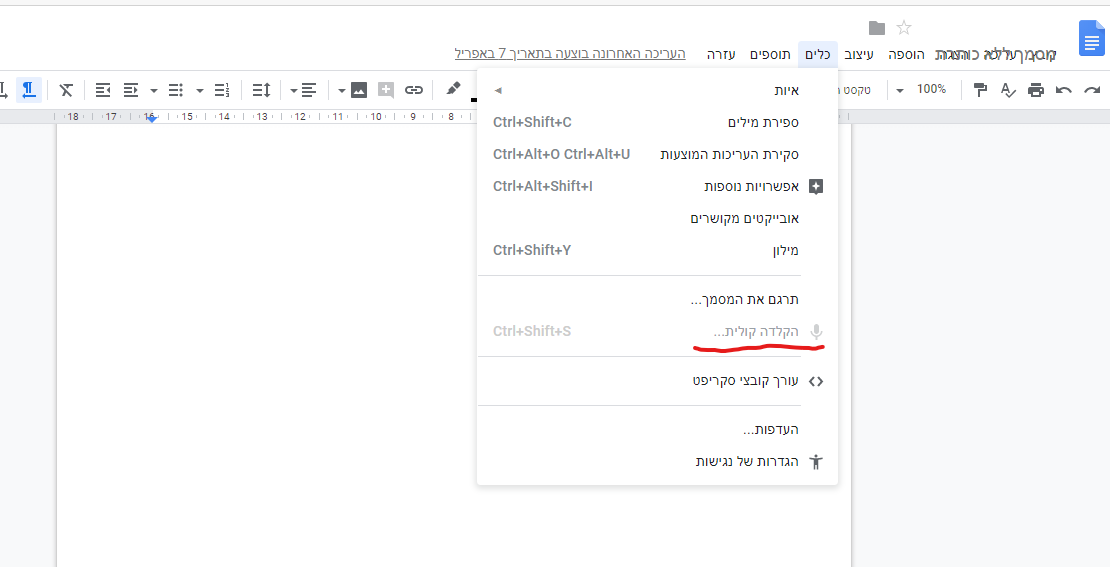Viewport: 1110px width, 567px height.
Task: Select אובייקטים מקושרים menu entry
Action: coord(658,219)
